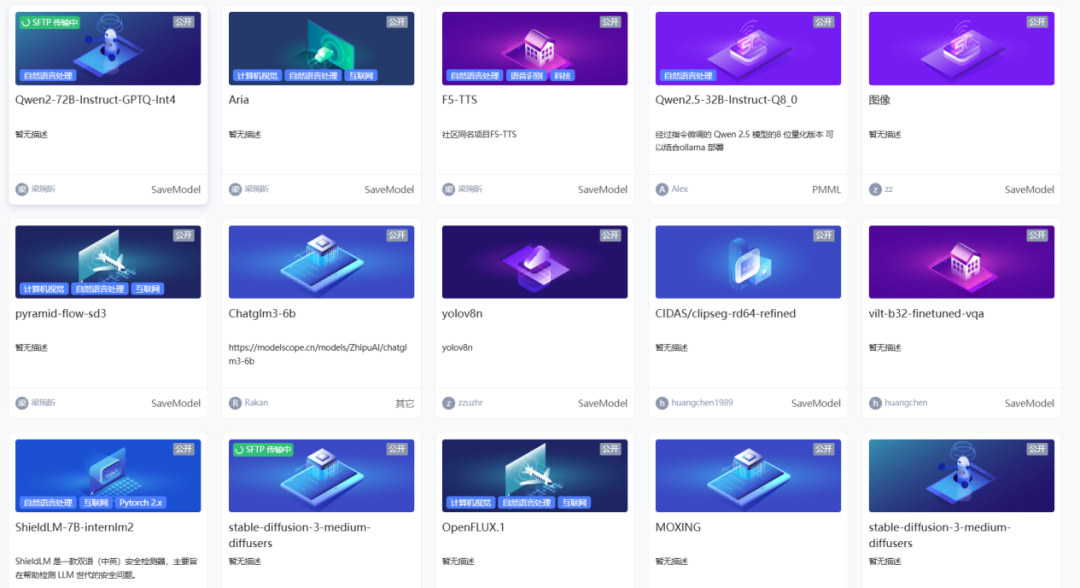Screen dimensions: 1080x588
Task: Open the vilt-b32-finetuned-vqa model title
Action: pos(926,313)
